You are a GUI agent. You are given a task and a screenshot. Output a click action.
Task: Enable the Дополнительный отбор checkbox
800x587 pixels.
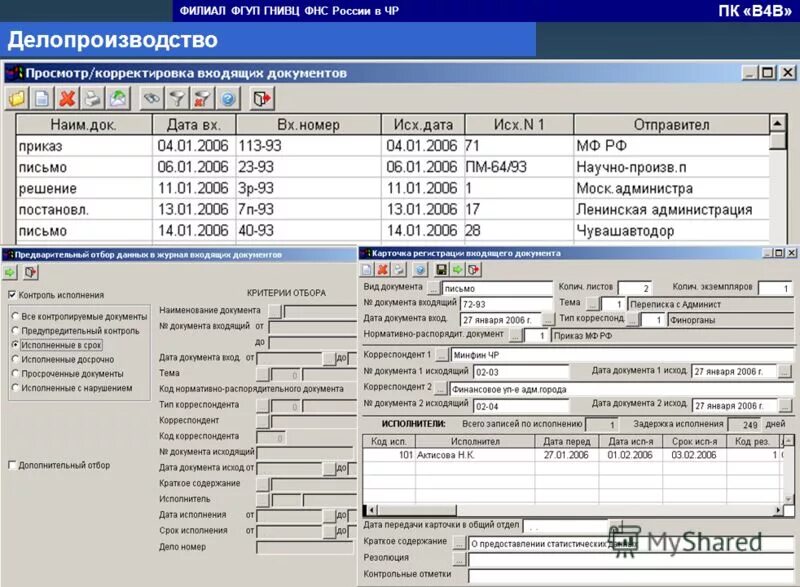coord(12,465)
